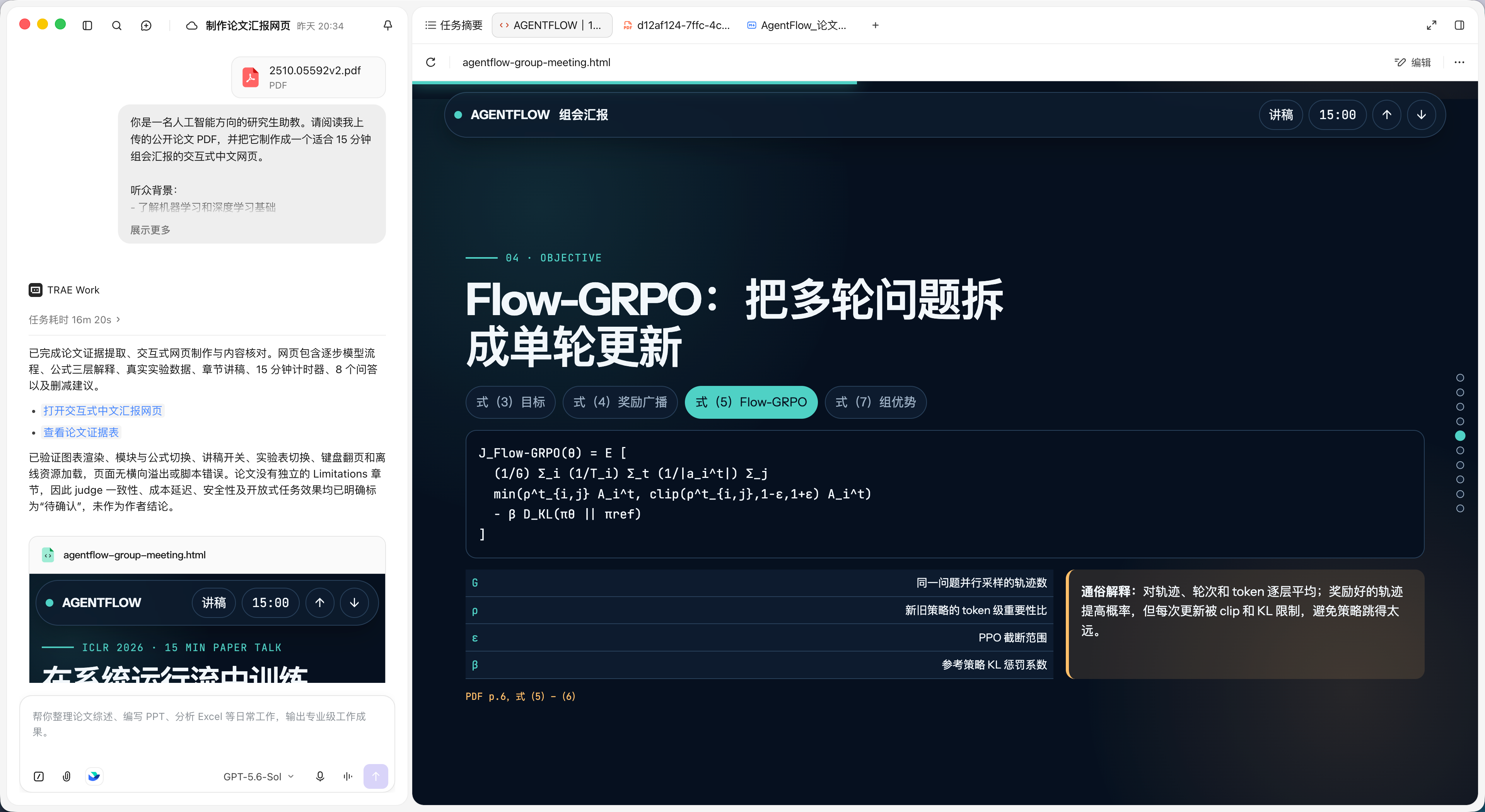This screenshot has width=1485, height=812.
Task: Open a new tab with the plus icon
Action: [x=875, y=26]
